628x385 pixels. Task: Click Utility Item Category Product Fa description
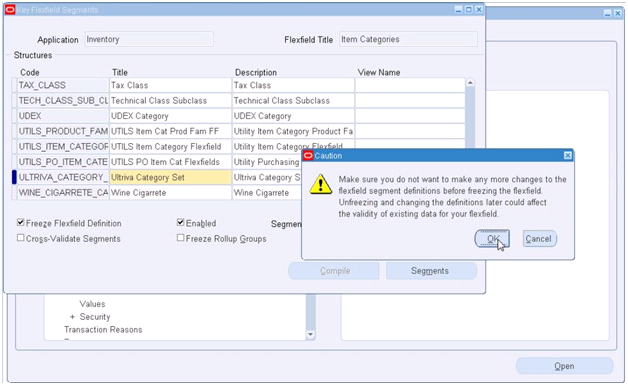point(293,131)
